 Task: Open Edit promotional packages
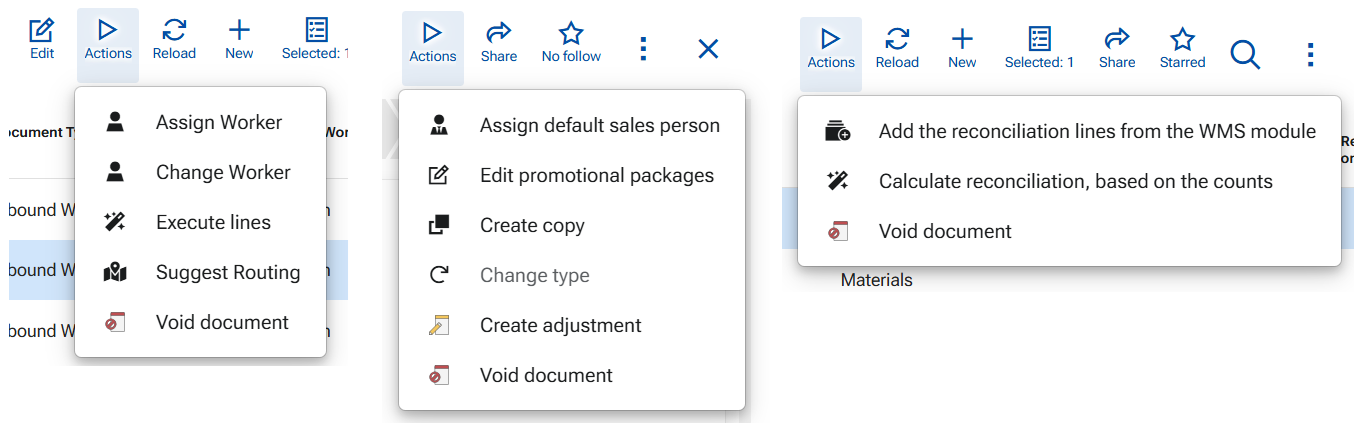click(596, 176)
